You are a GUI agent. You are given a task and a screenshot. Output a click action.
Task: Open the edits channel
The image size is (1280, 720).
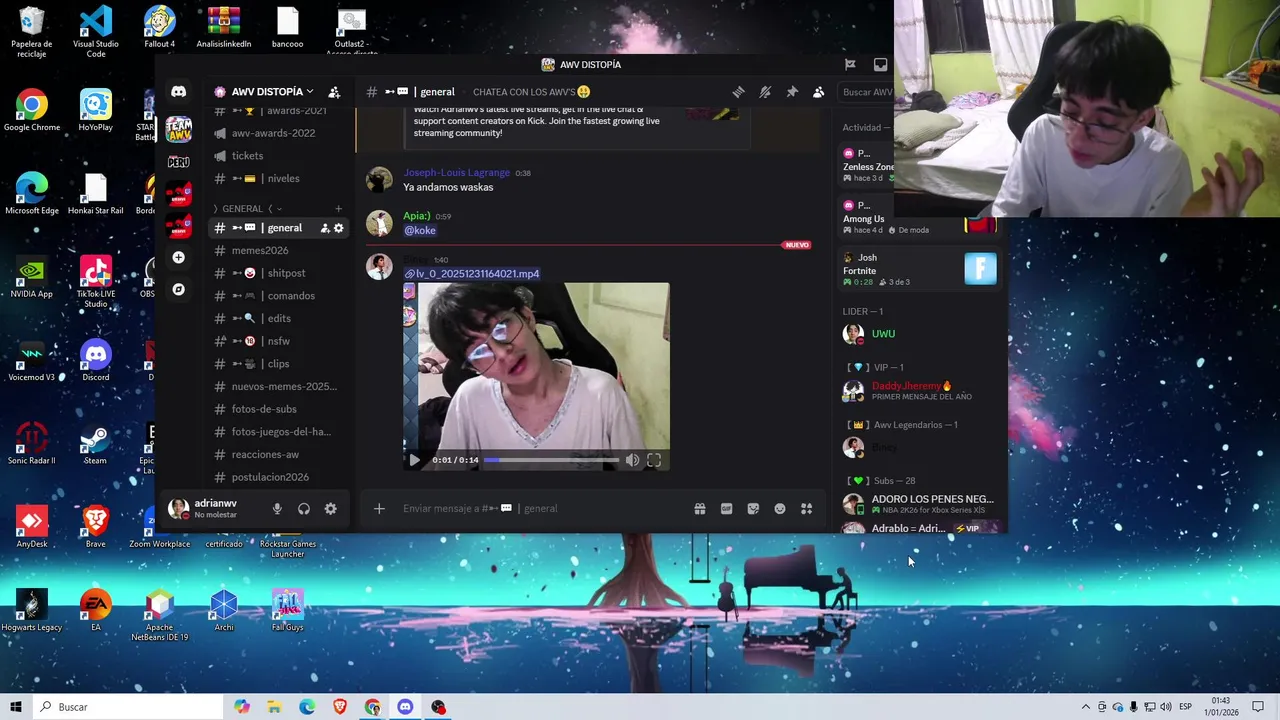[279, 319]
